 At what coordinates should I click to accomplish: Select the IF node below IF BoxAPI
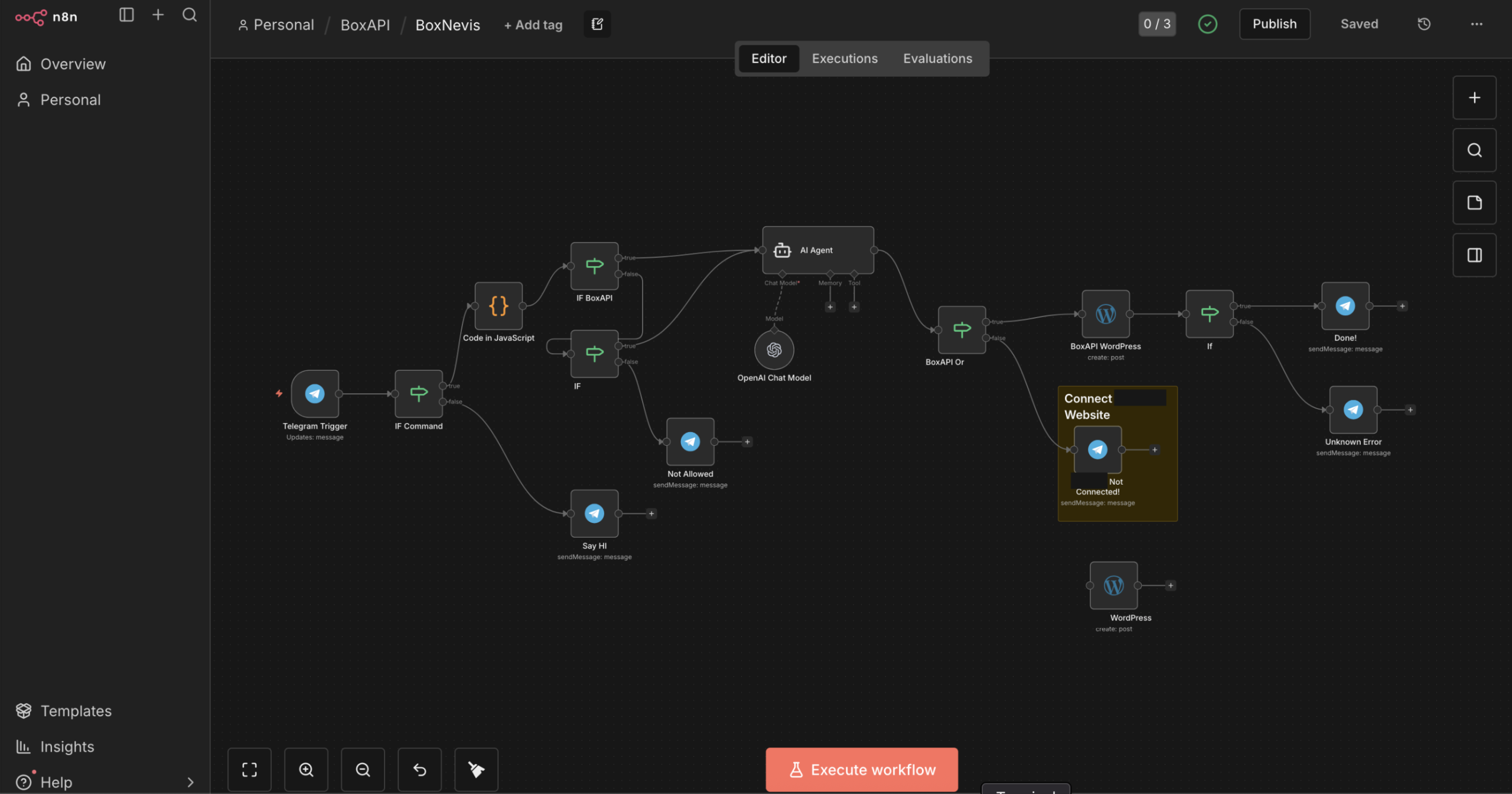pyautogui.click(x=594, y=354)
